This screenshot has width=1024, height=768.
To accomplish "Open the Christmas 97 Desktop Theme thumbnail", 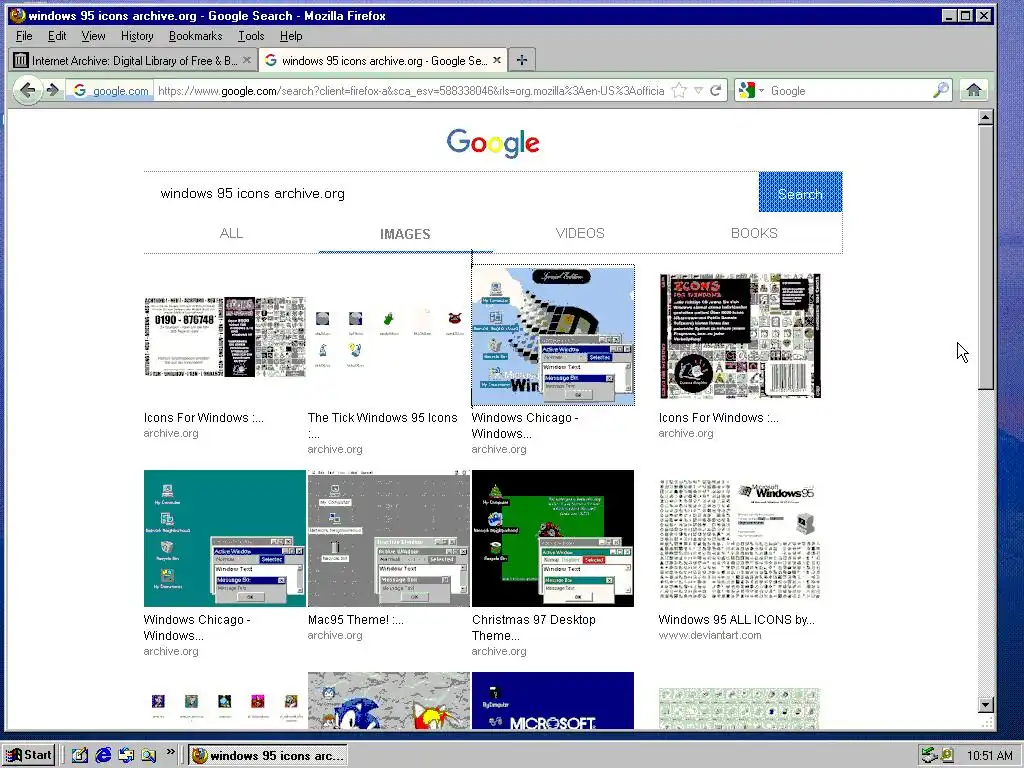I will point(552,538).
